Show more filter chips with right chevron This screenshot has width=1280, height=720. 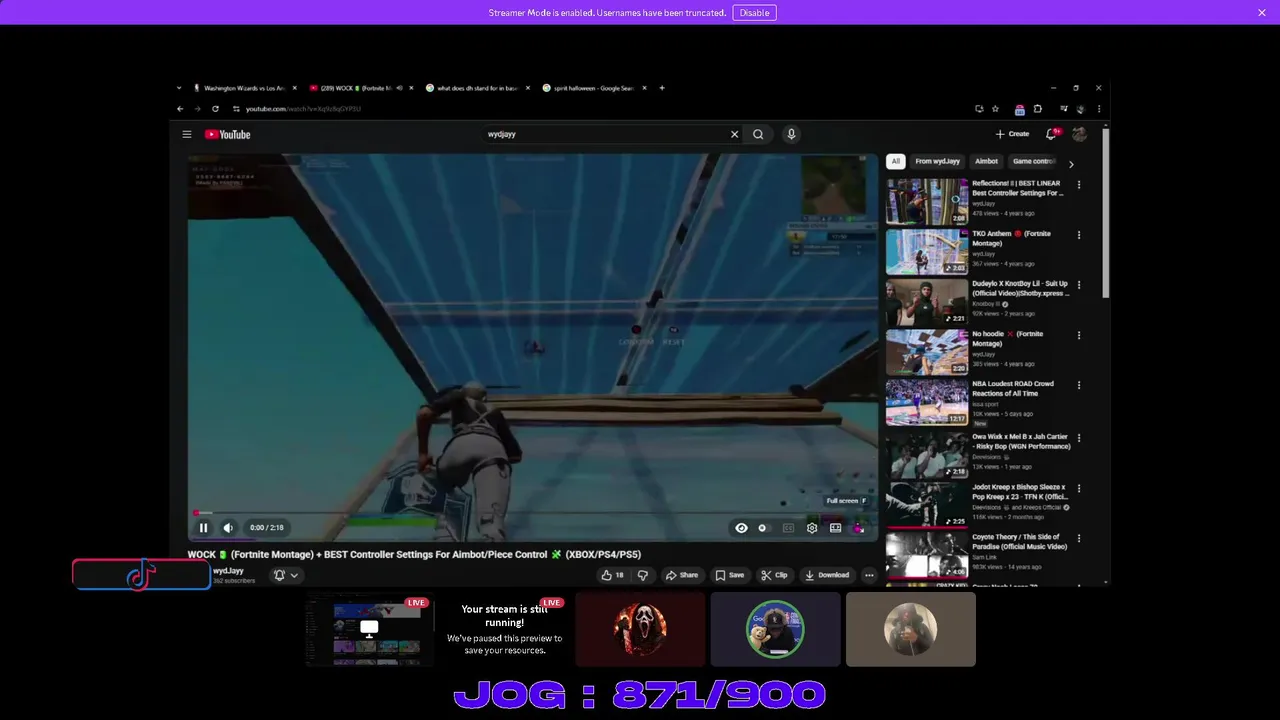tap(1071, 164)
